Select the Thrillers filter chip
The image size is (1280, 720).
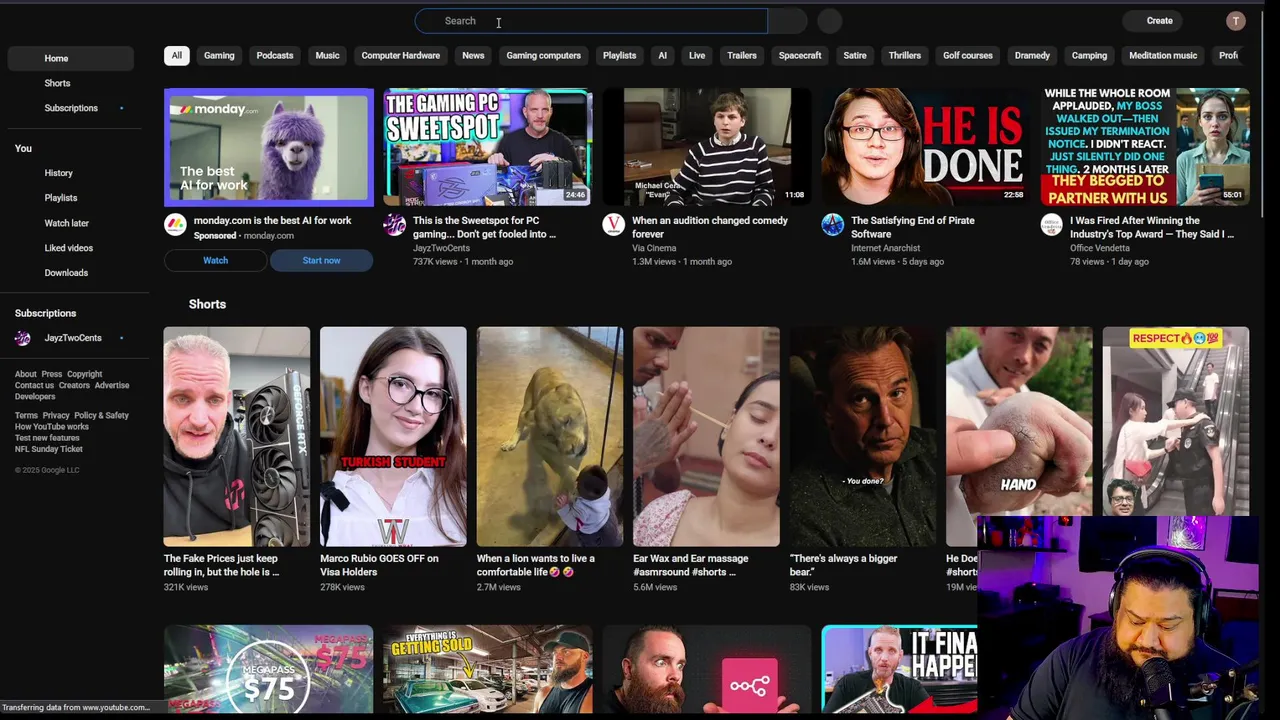[905, 56]
